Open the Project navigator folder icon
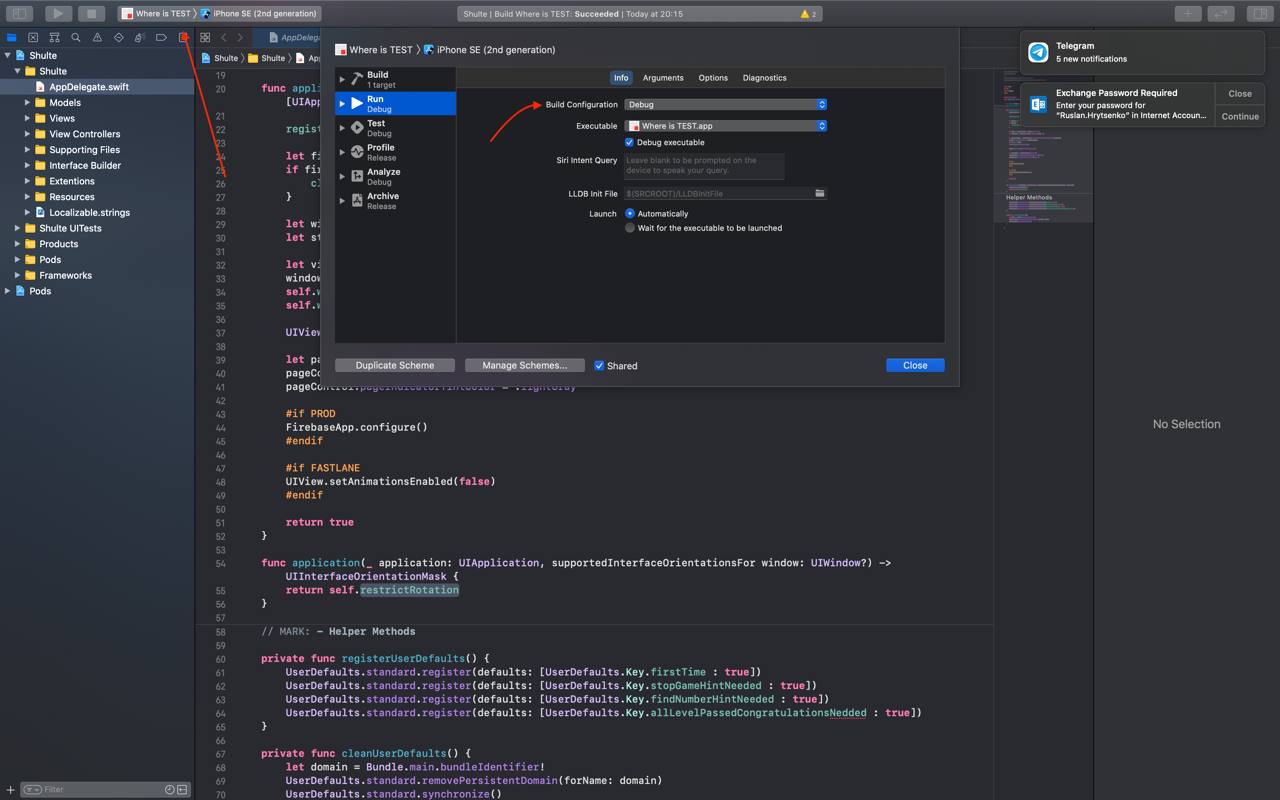 click(x=11, y=37)
